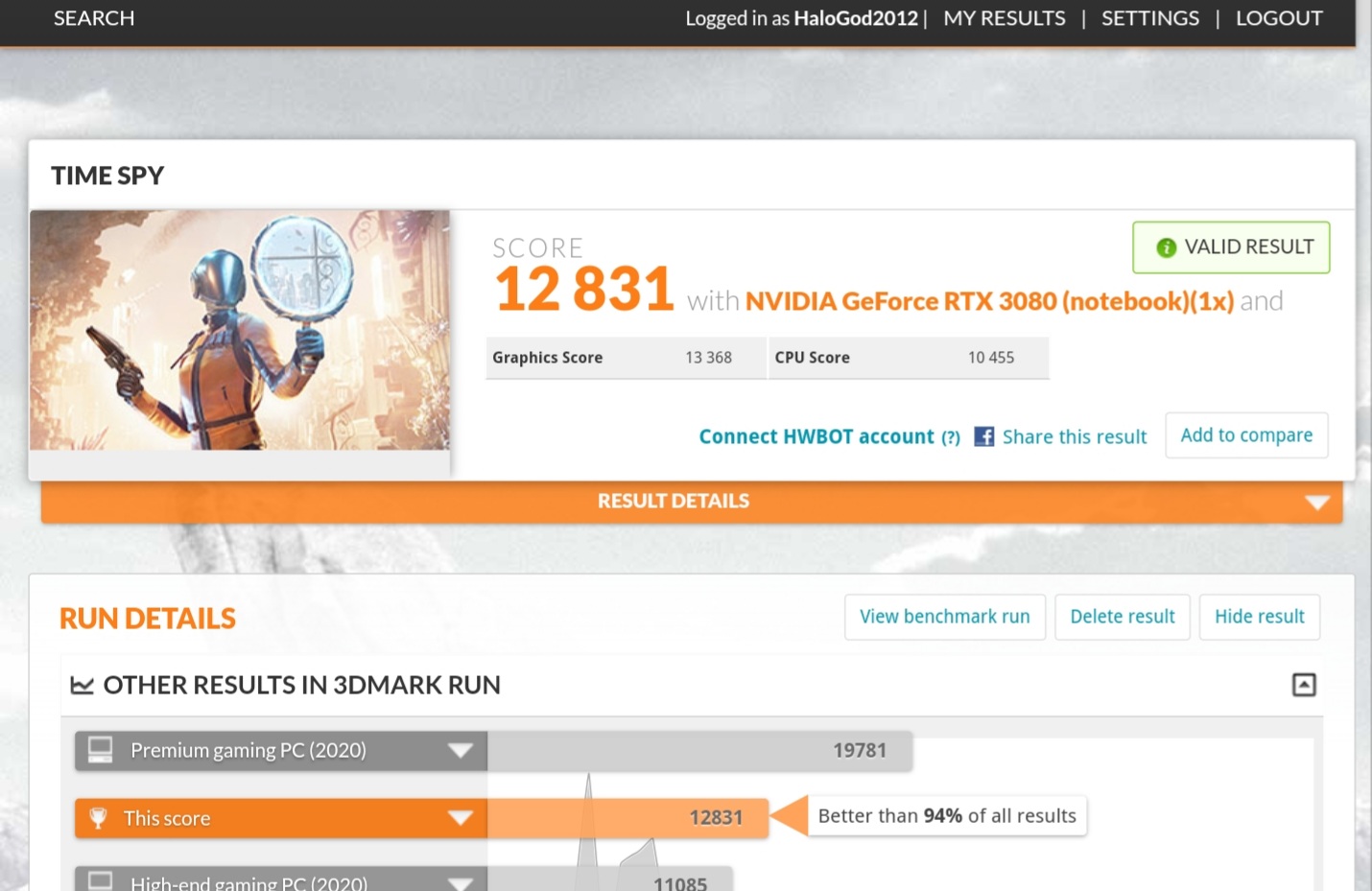
Task: Click the Time Spy benchmark artwork thumbnail
Action: 240,330
